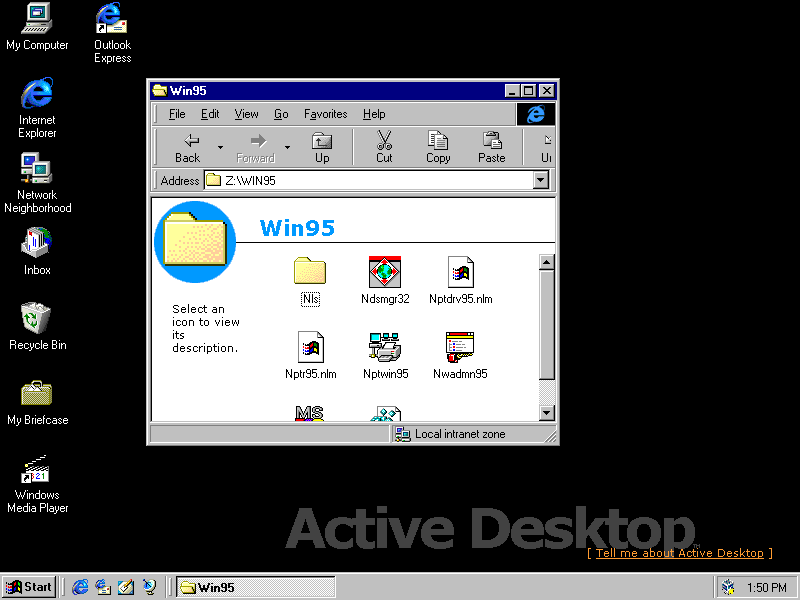Screen dimensions: 800x600
Task: Click the 1:50 PM taskbar clock
Action: [x=766, y=588]
